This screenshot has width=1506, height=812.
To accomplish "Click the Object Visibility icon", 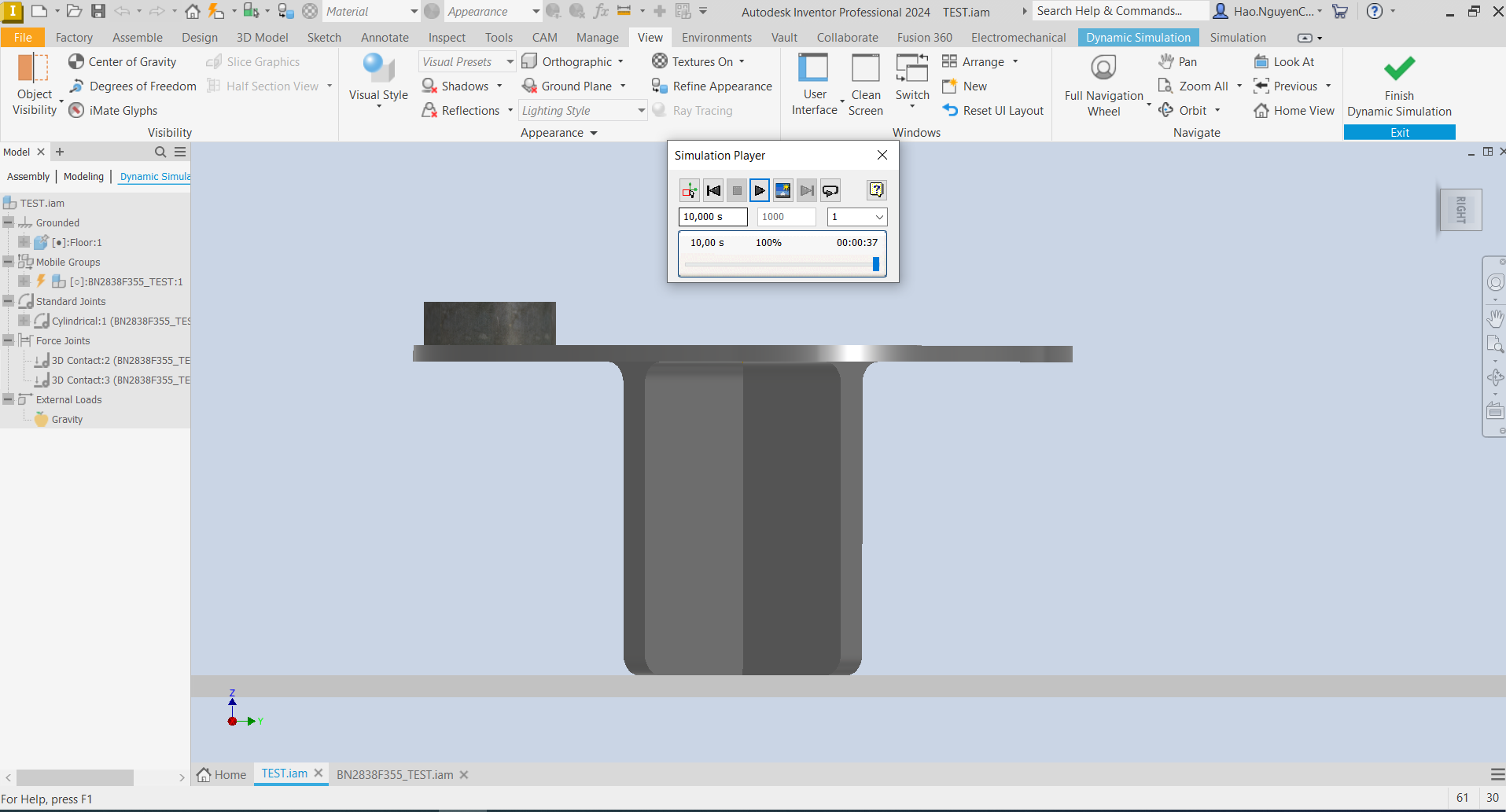I will [34, 69].
